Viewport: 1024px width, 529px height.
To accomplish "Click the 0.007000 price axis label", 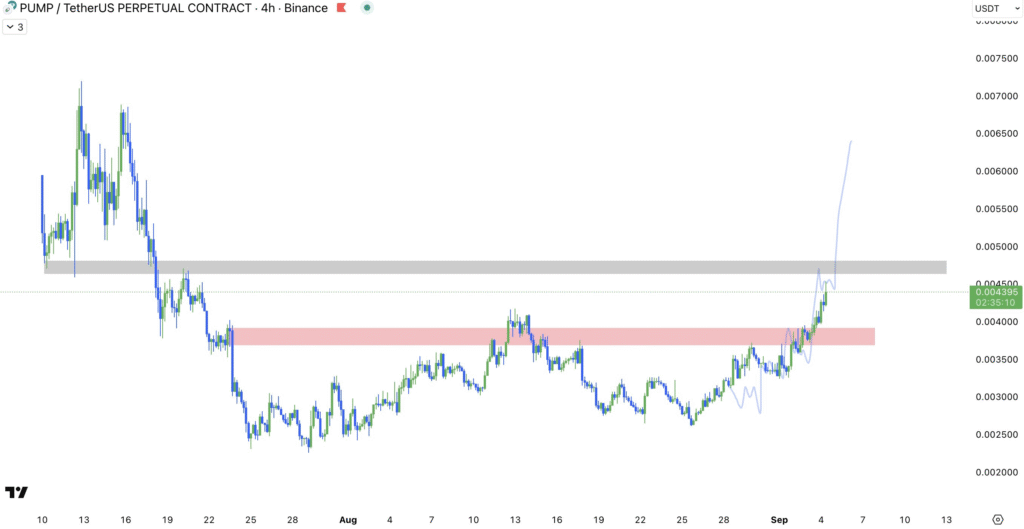I will 997,96.
